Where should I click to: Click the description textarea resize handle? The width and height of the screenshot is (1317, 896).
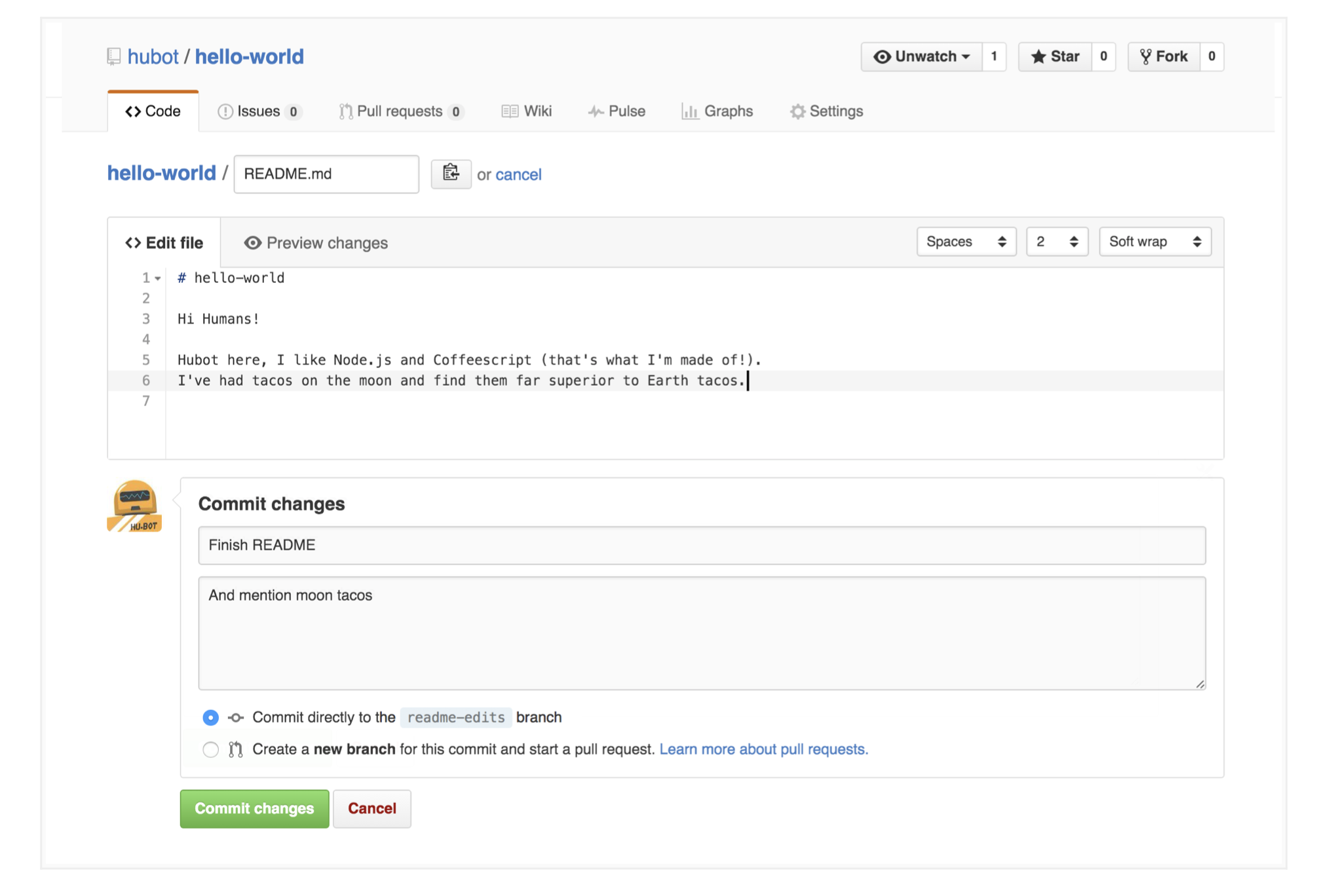(x=1200, y=684)
